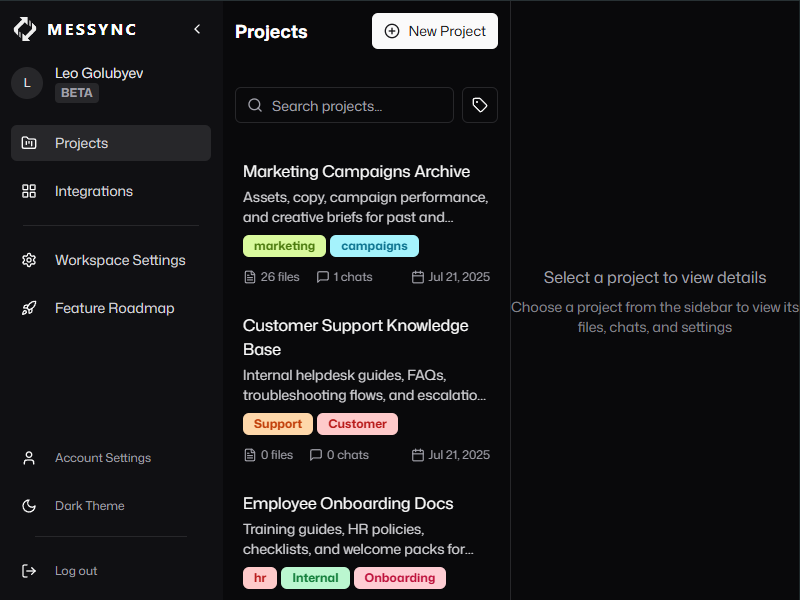Open Feature Roadmap in the sidebar
The height and width of the screenshot is (600, 800).
click(x=114, y=308)
